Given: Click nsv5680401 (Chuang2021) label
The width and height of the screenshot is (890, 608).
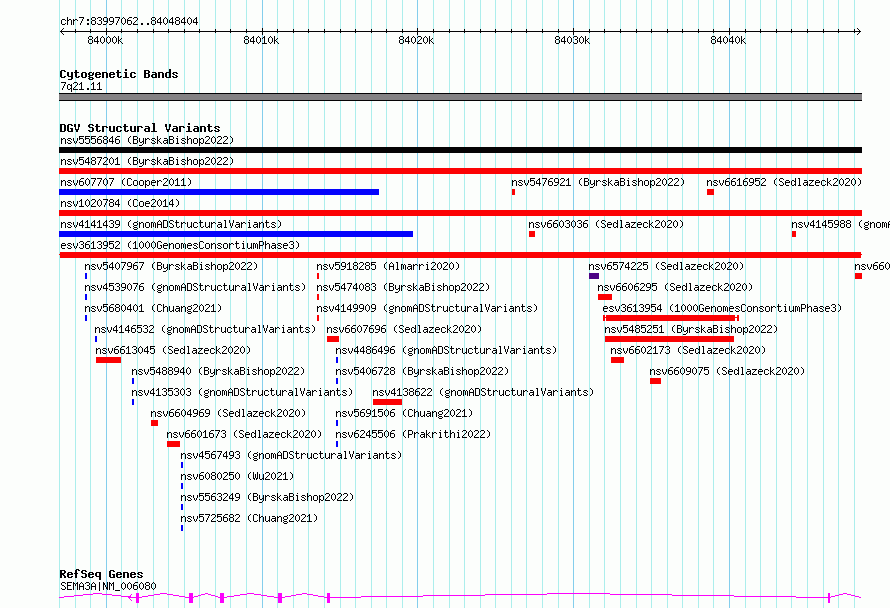Looking at the screenshot, I should click(x=153, y=308).
